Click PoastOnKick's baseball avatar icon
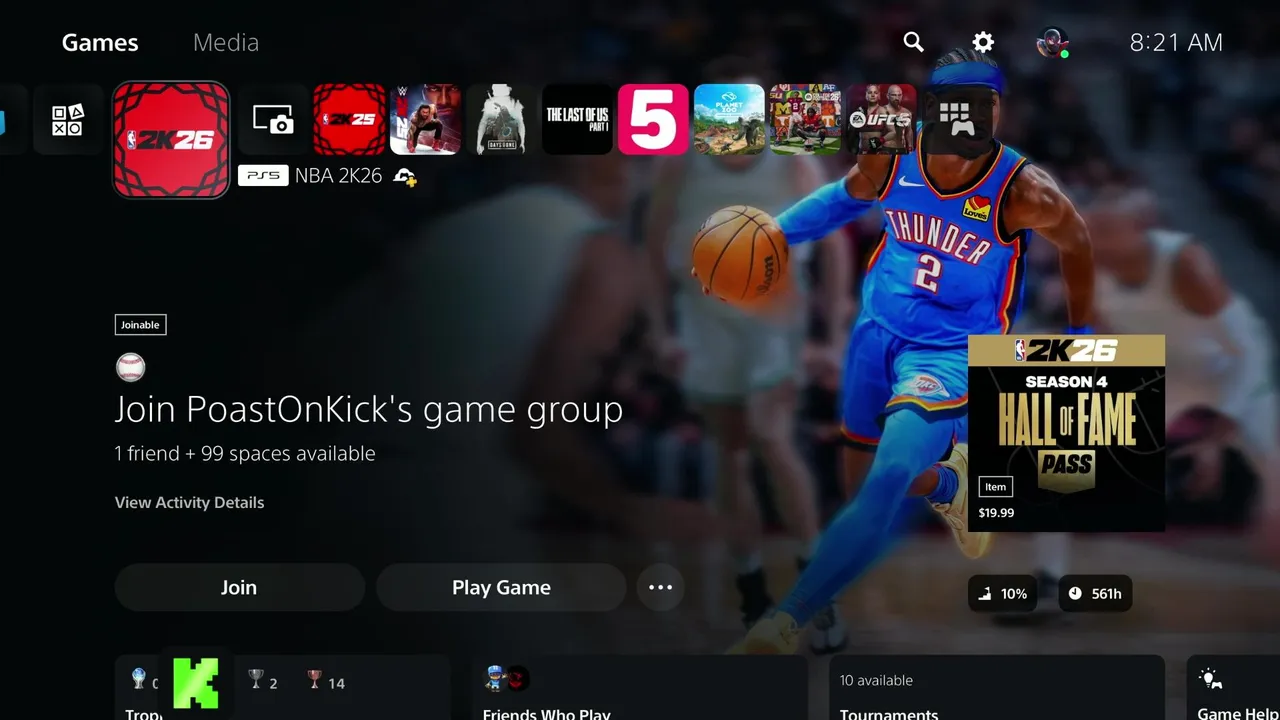 (x=130, y=367)
